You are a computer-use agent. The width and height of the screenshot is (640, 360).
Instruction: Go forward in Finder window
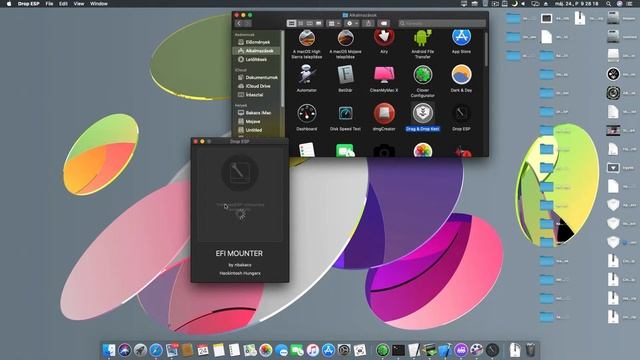247,24
